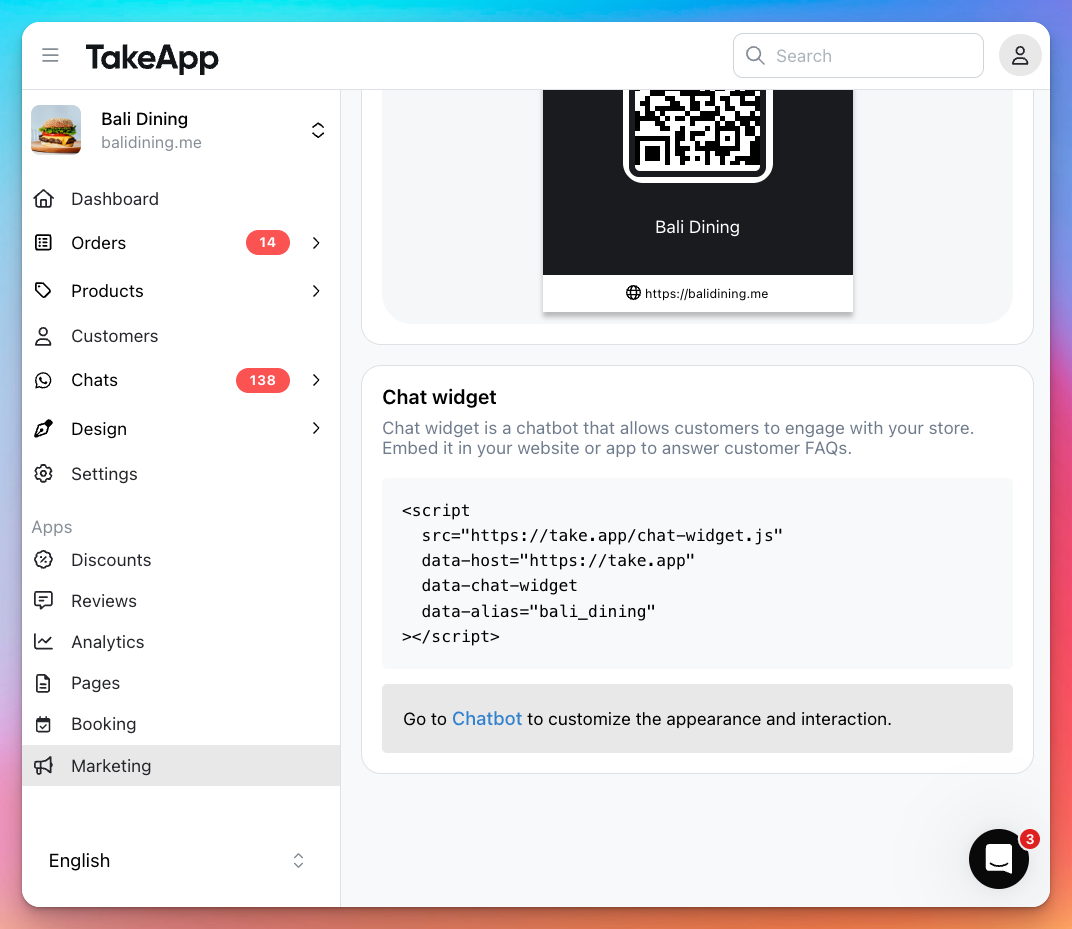This screenshot has width=1072, height=929.
Task: Open the Orders menu item
Action: 181,243
